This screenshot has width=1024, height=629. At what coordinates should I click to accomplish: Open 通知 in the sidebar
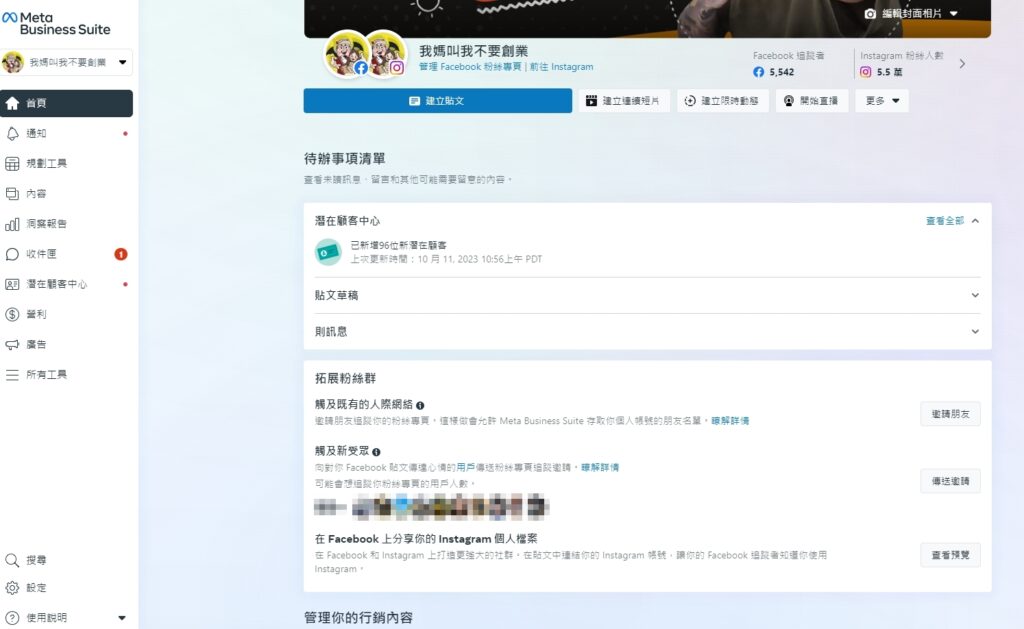67,133
